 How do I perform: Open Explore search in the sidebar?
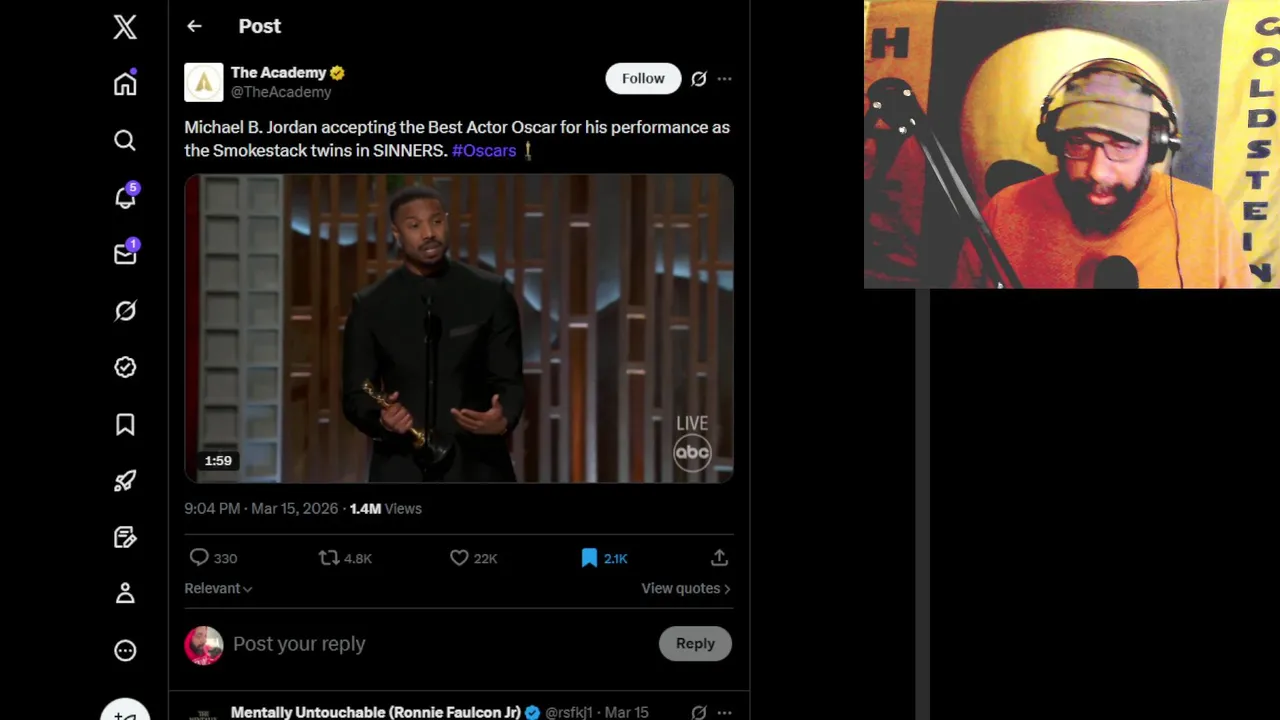pyautogui.click(x=125, y=141)
